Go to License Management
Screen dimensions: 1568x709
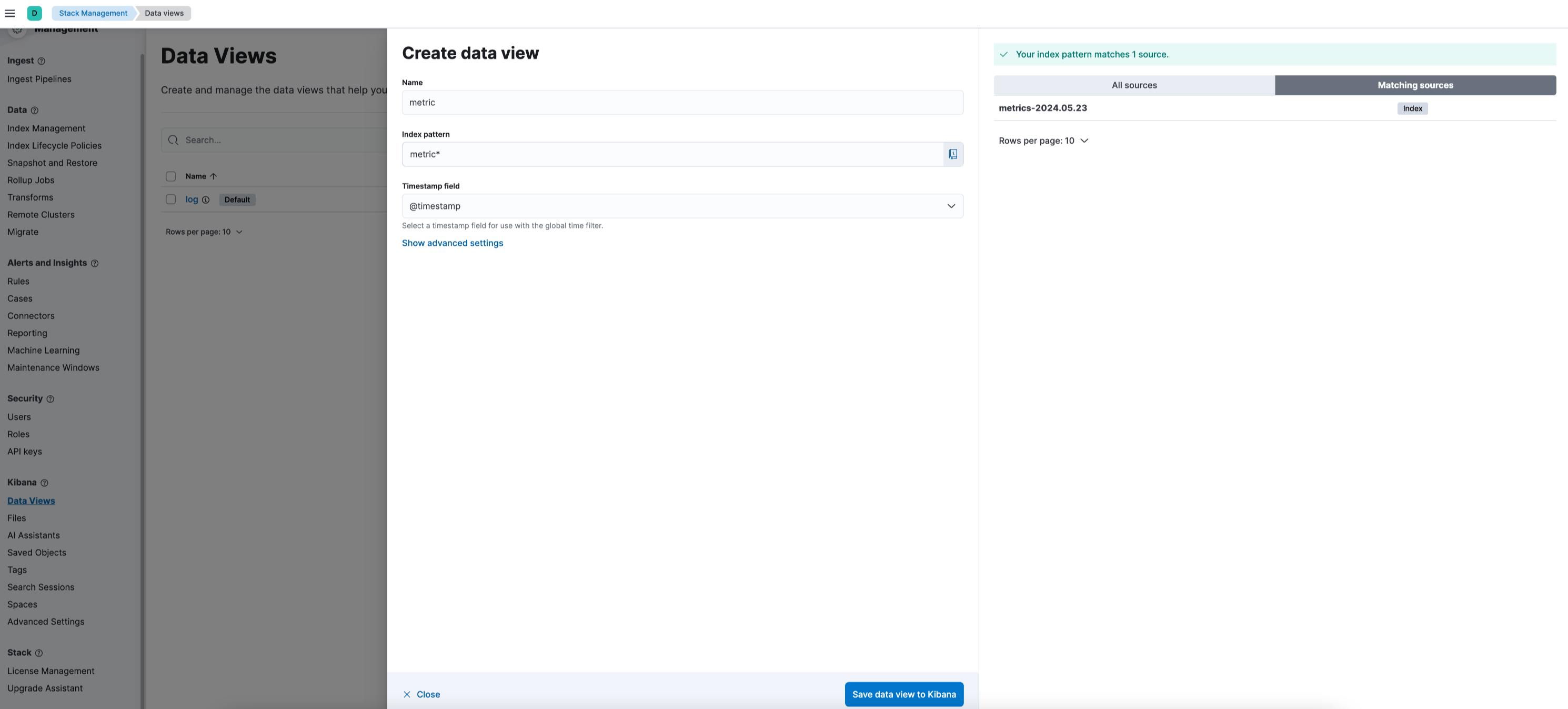pyautogui.click(x=51, y=671)
